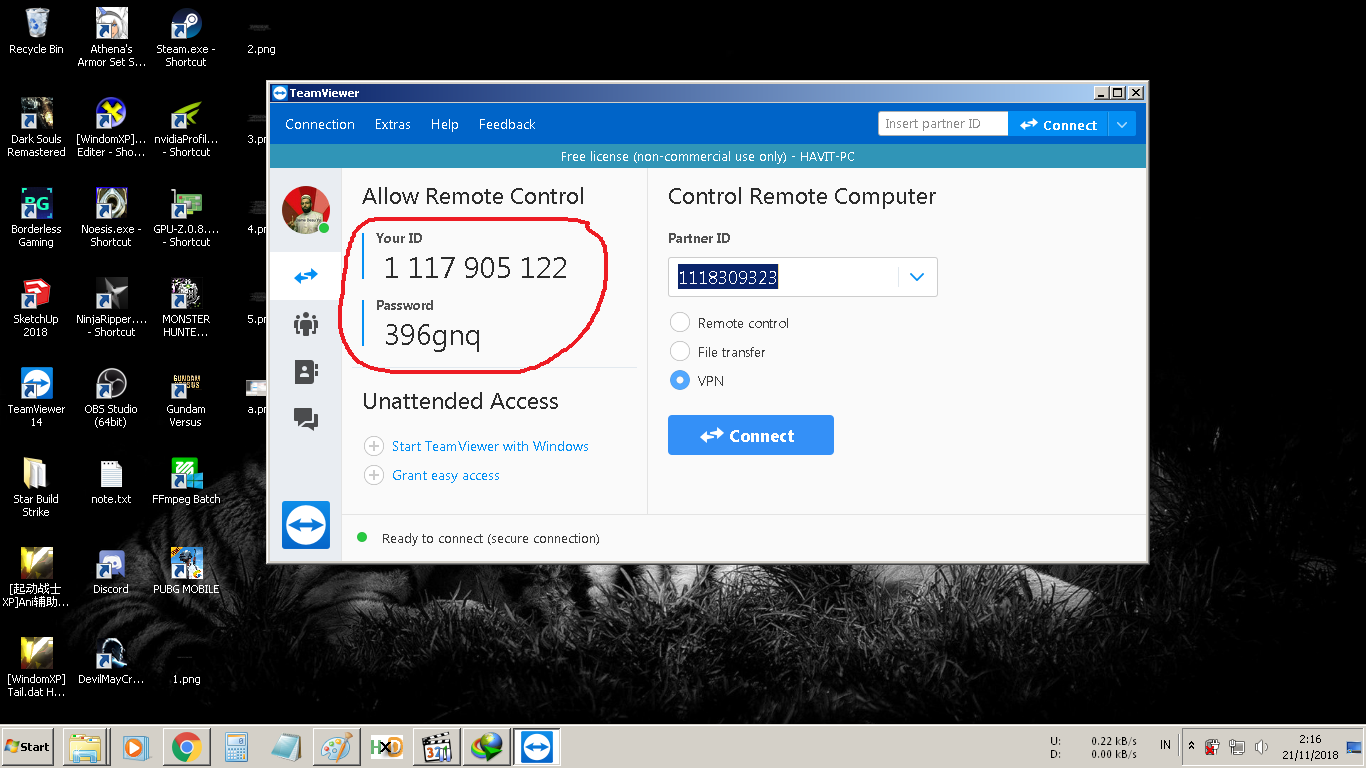Select the Dark Souls Remastered desktop icon
1366x768 pixels.
coord(36,127)
